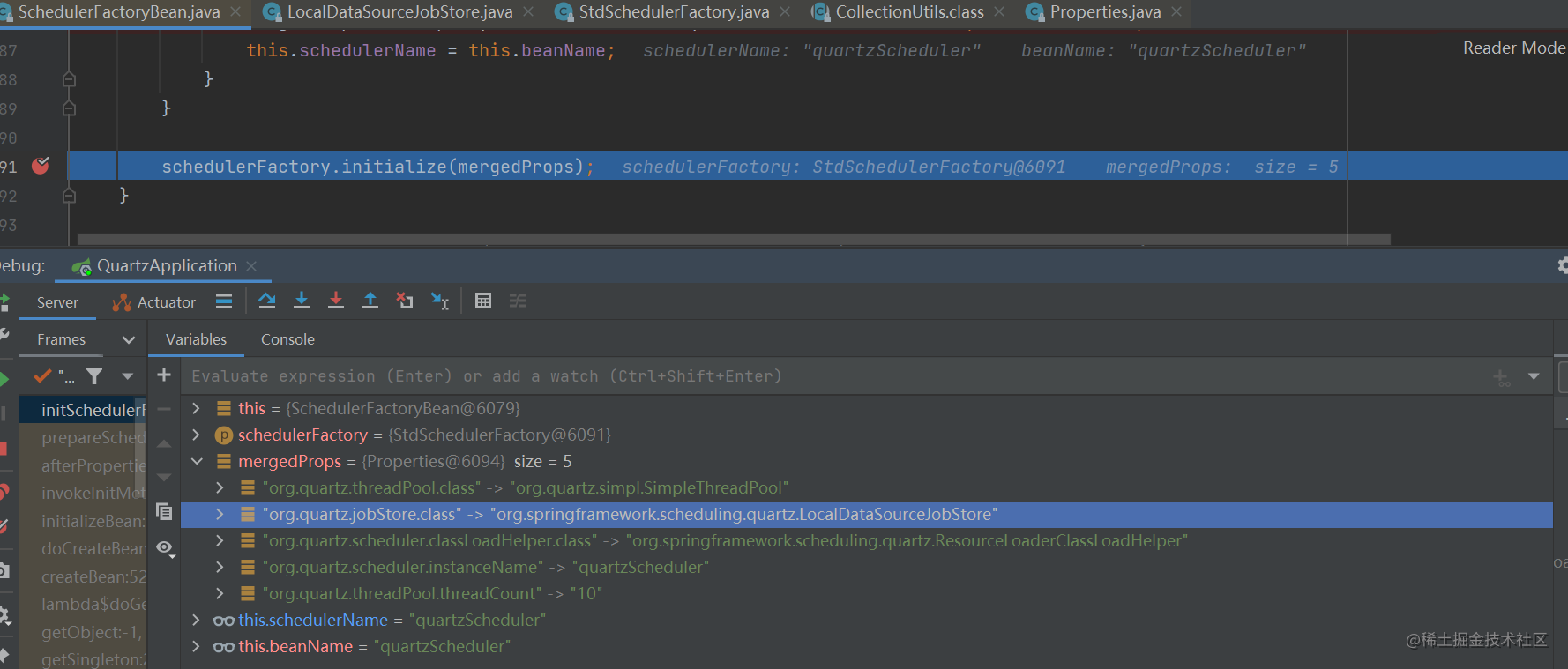Expand the org.quartz.threadPool.threadCount entry
Viewport: 1568px width, 669px height.
click(x=220, y=593)
